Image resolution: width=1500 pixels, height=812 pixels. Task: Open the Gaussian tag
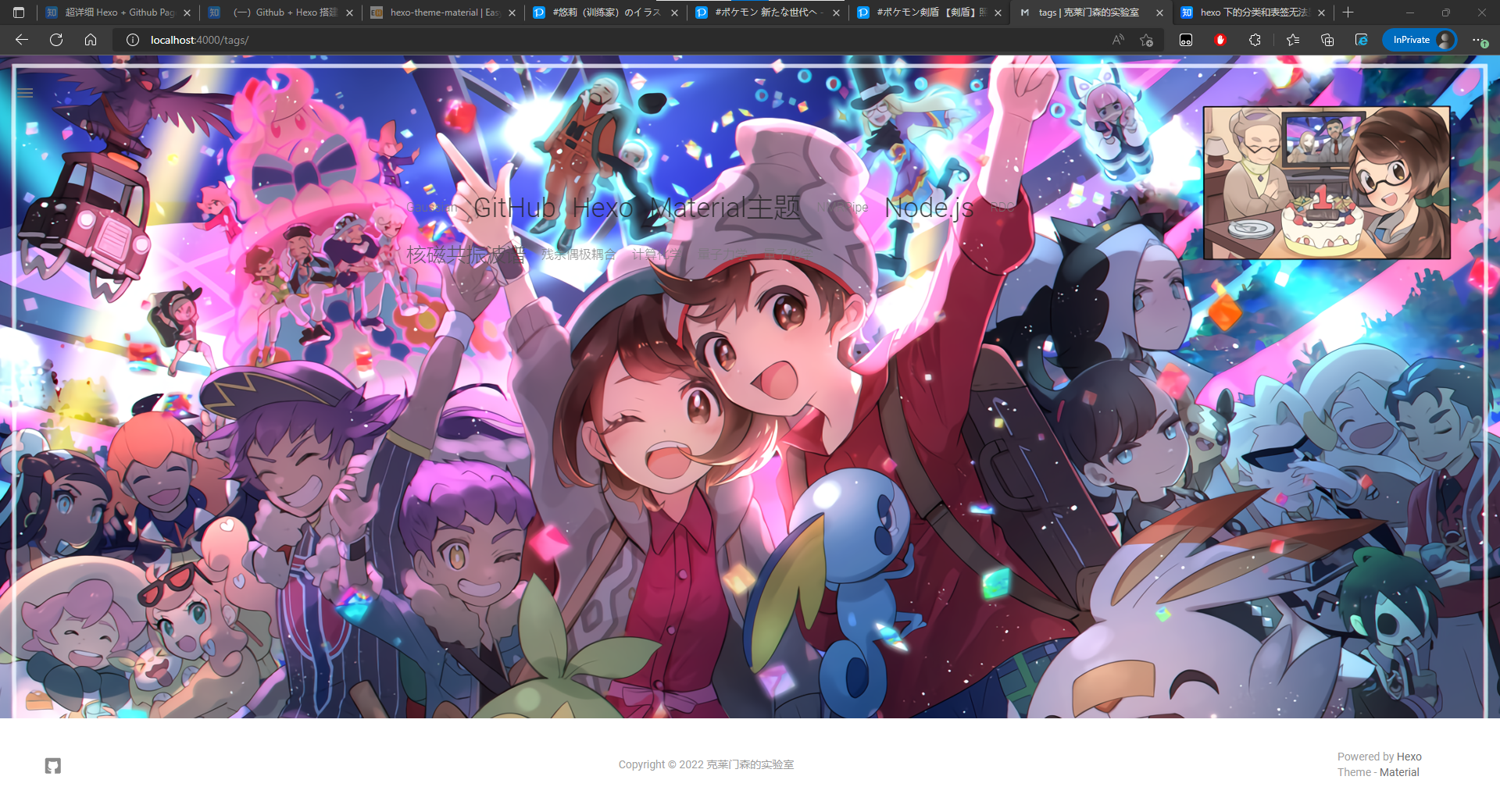(x=432, y=208)
